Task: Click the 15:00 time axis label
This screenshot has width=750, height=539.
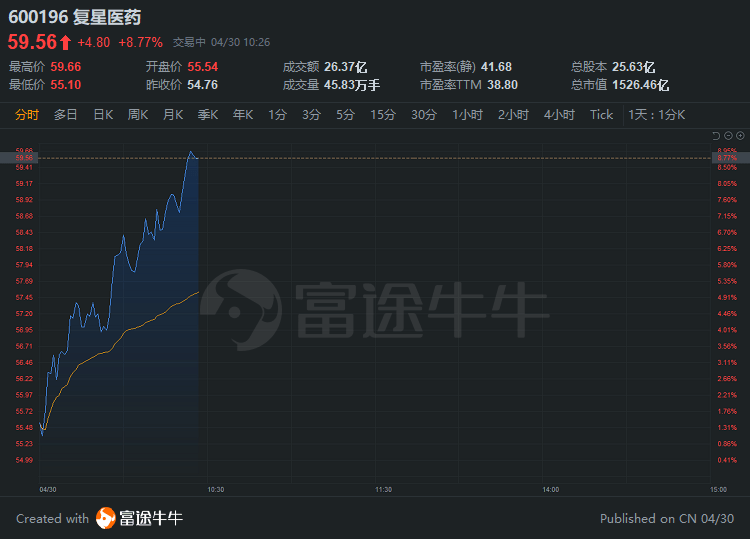Action: tap(718, 490)
